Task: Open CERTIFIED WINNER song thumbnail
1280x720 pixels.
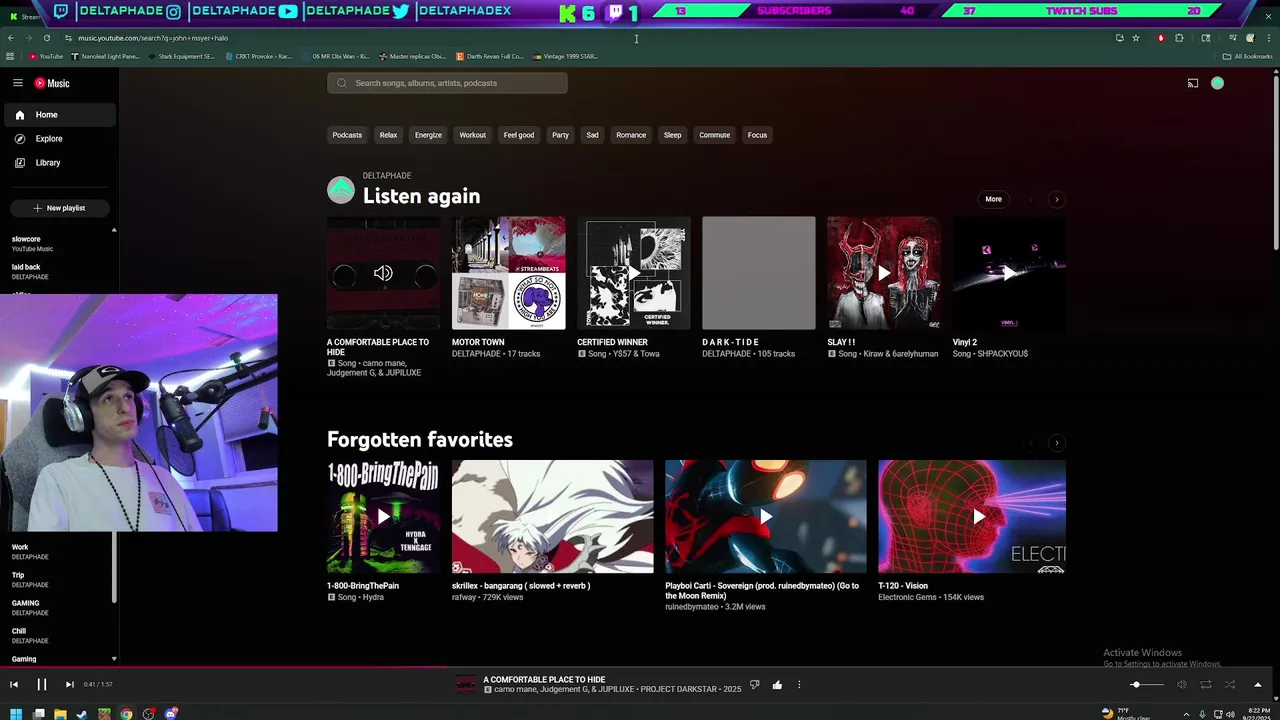Action: coord(633,273)
